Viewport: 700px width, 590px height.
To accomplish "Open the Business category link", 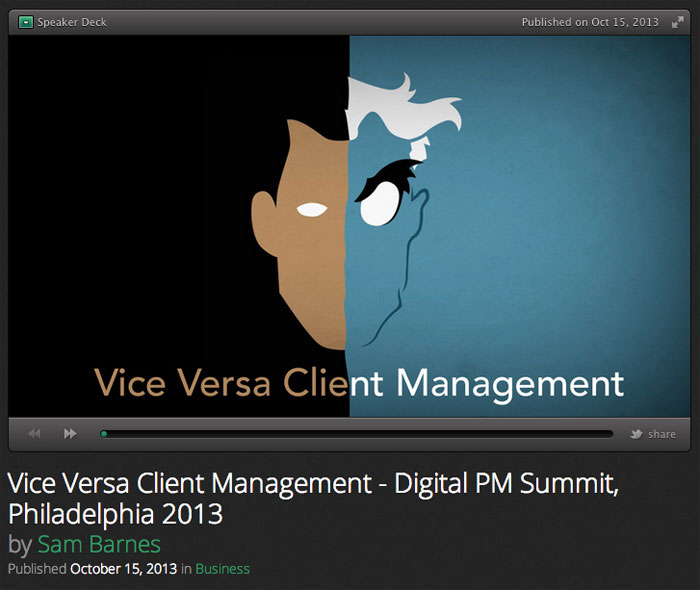I will [x=222, y=569].
